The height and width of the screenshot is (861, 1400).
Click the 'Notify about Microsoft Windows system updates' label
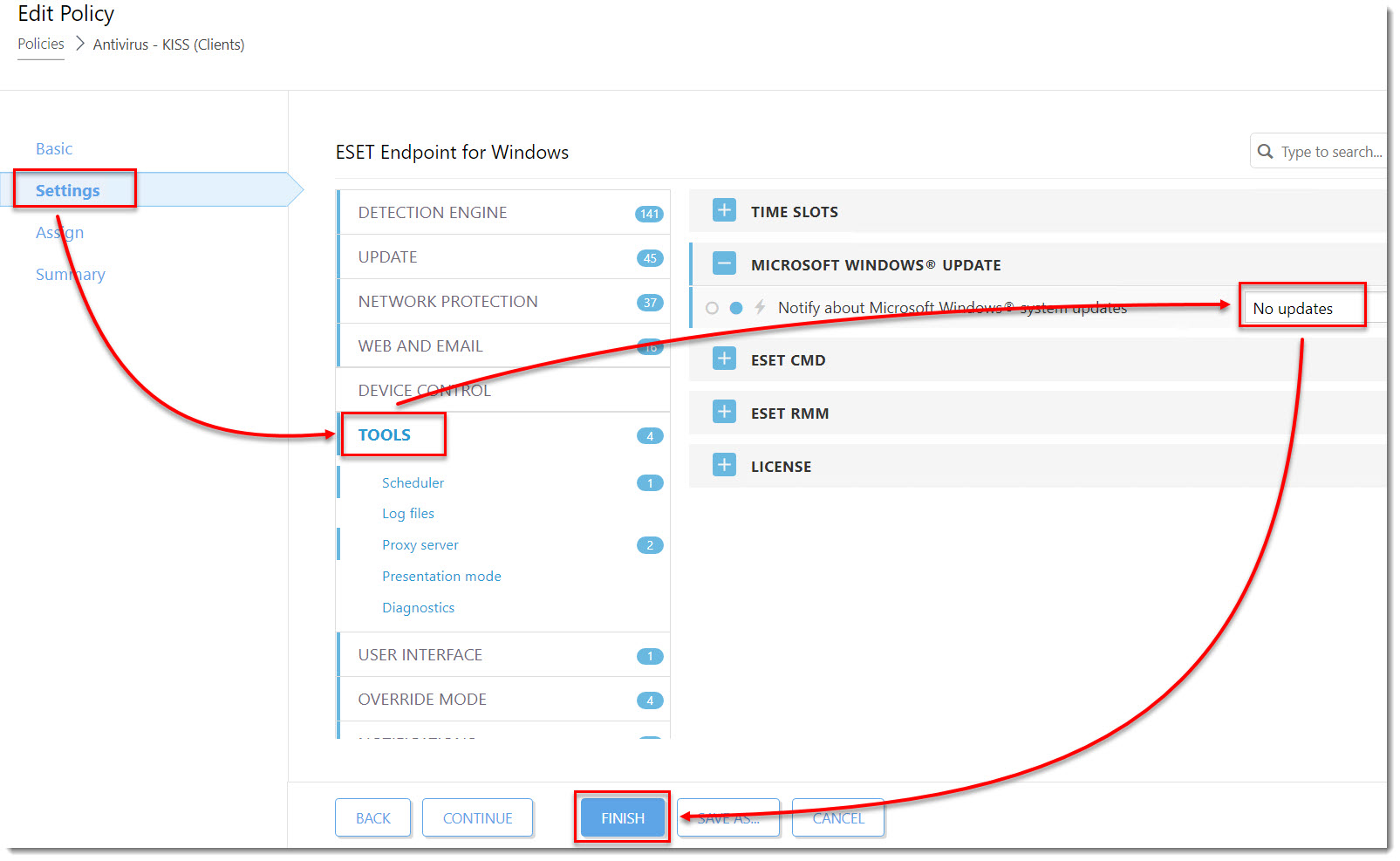click(953, 308)
